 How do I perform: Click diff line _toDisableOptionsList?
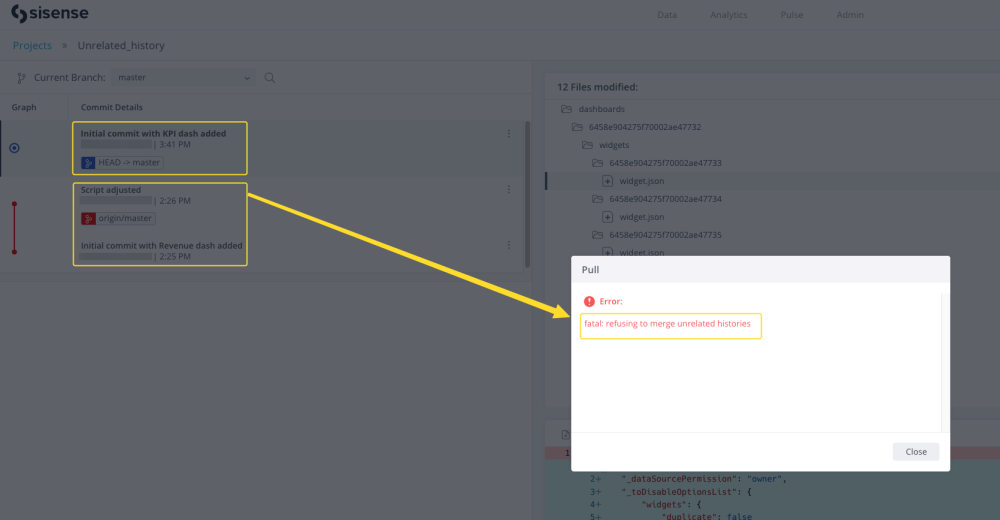686,492
